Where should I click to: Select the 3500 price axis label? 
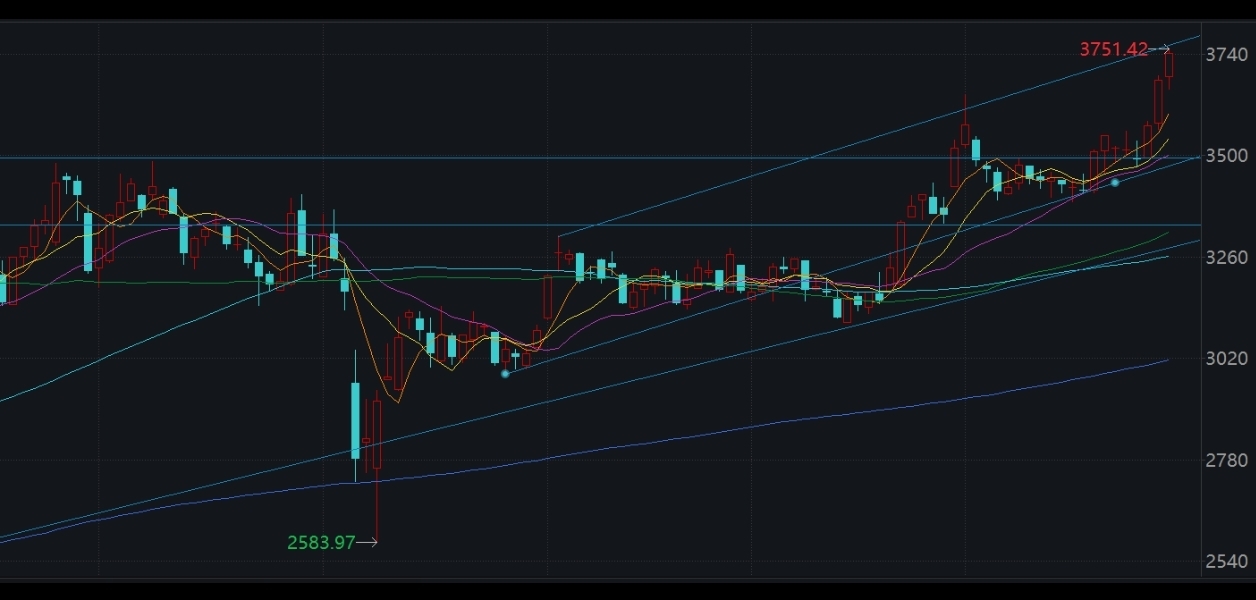[x=1227, y=156]
